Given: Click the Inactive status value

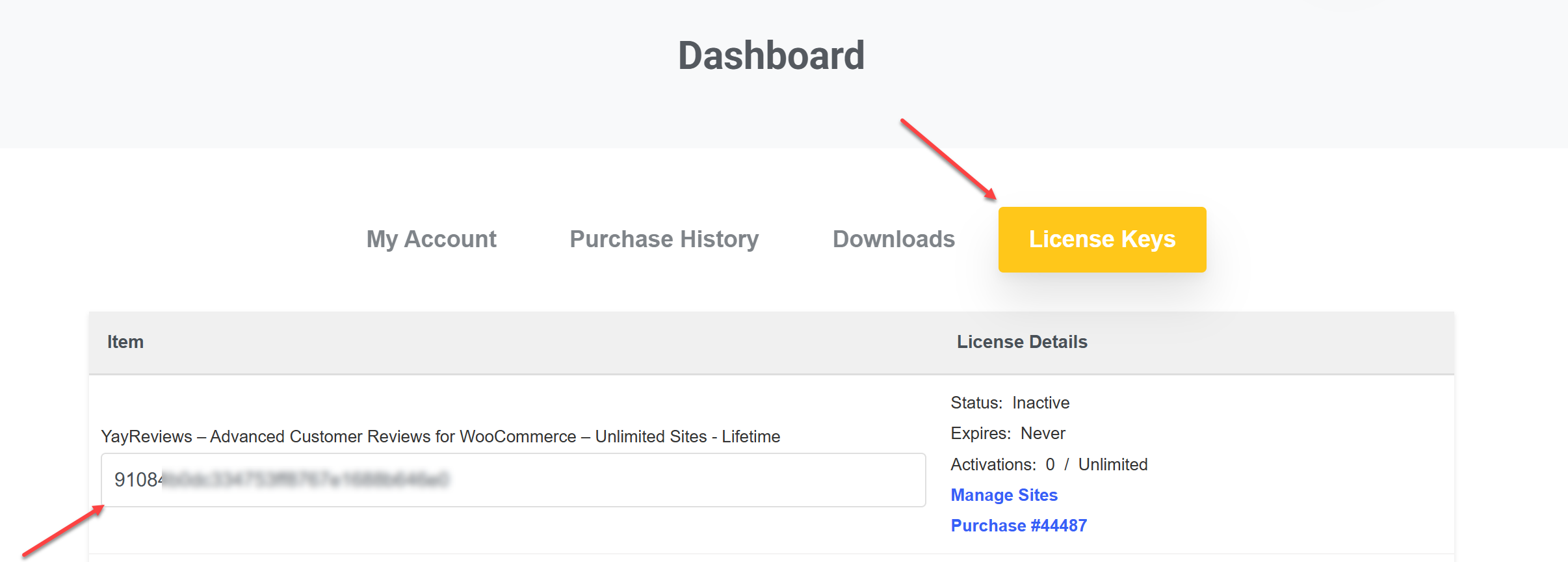Looking at the screenshot, I should pyautogui.click(x=1040, y=403).
